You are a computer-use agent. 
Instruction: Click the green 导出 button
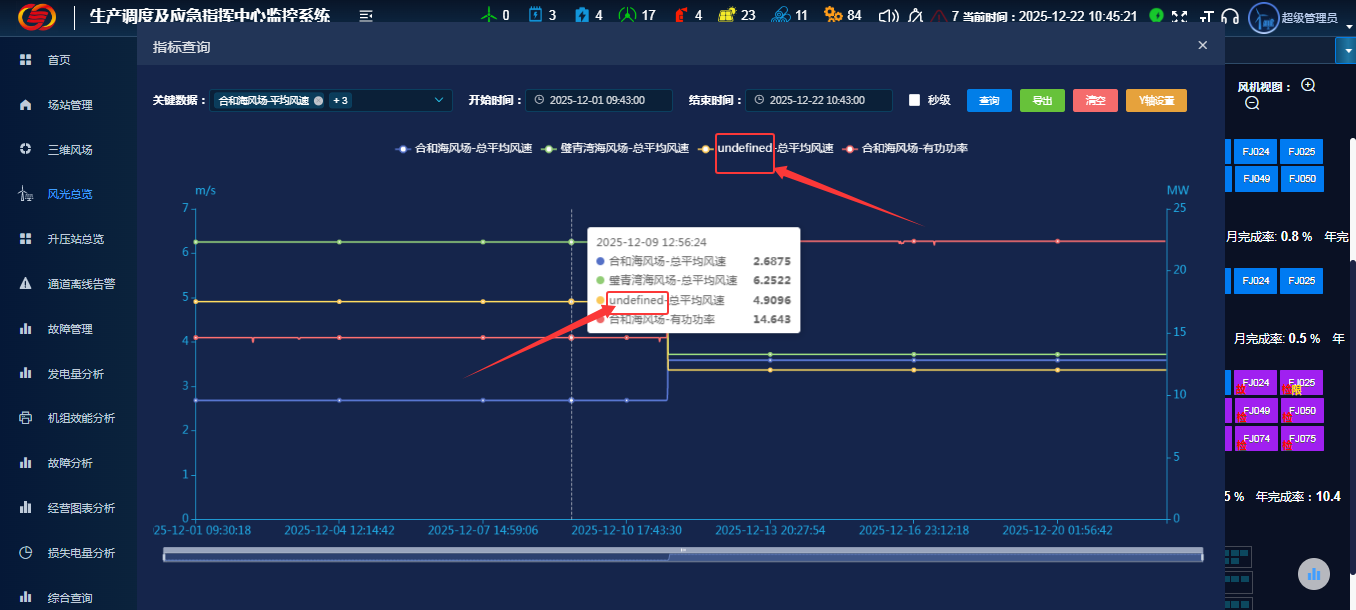pos(1042,100)
